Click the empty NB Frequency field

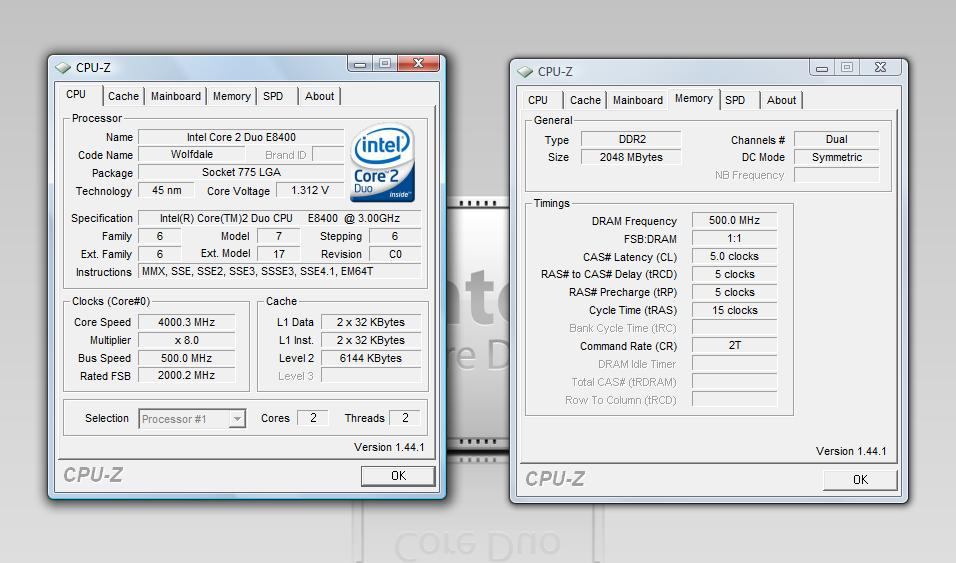(x=836, y=175)
